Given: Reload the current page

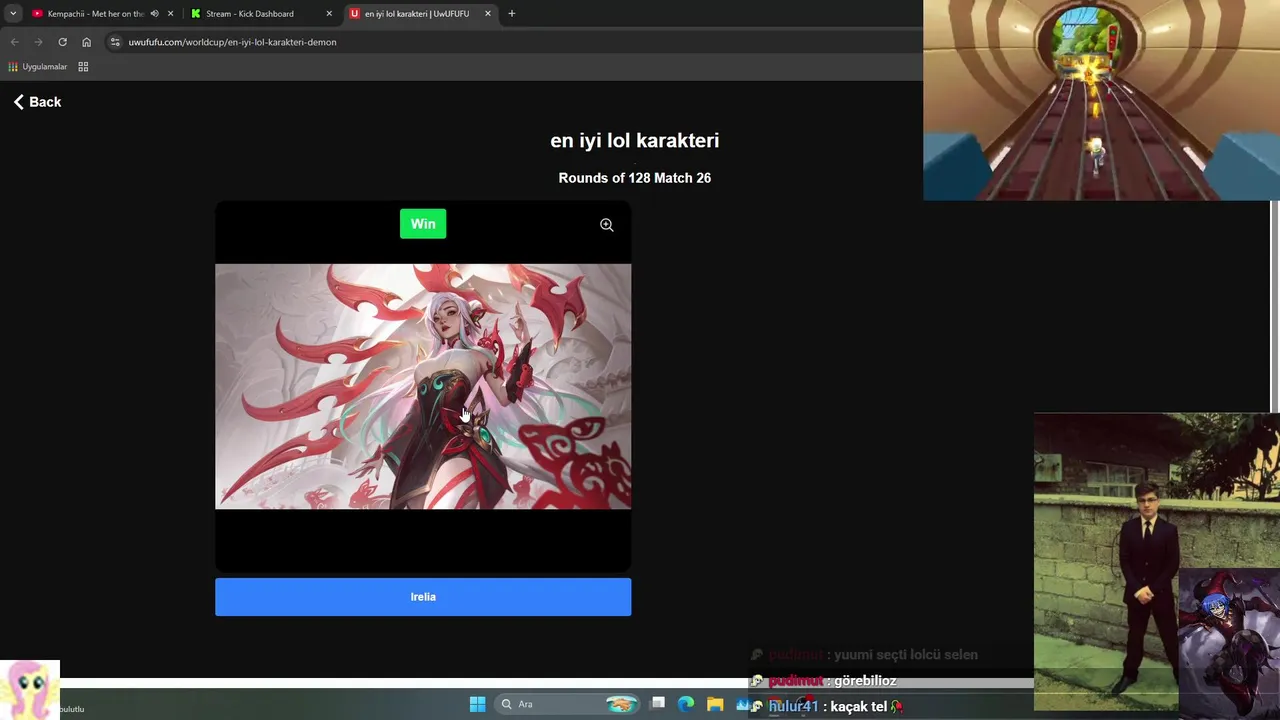Looking at the screenshot, I should click(62, 42).
